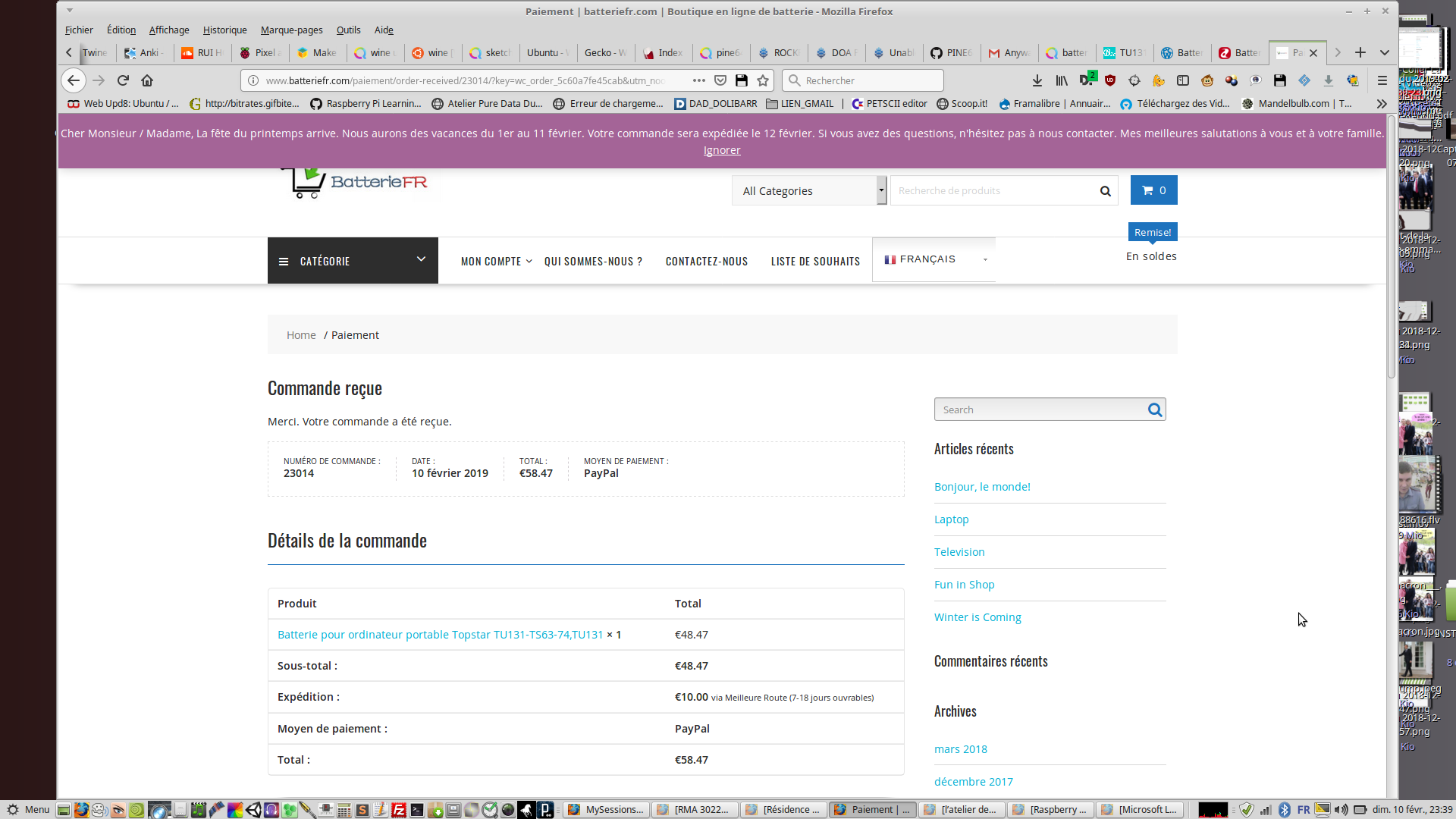Bookmark this page with the star icon
1456x819 pixels.
[x=763, y=80]
